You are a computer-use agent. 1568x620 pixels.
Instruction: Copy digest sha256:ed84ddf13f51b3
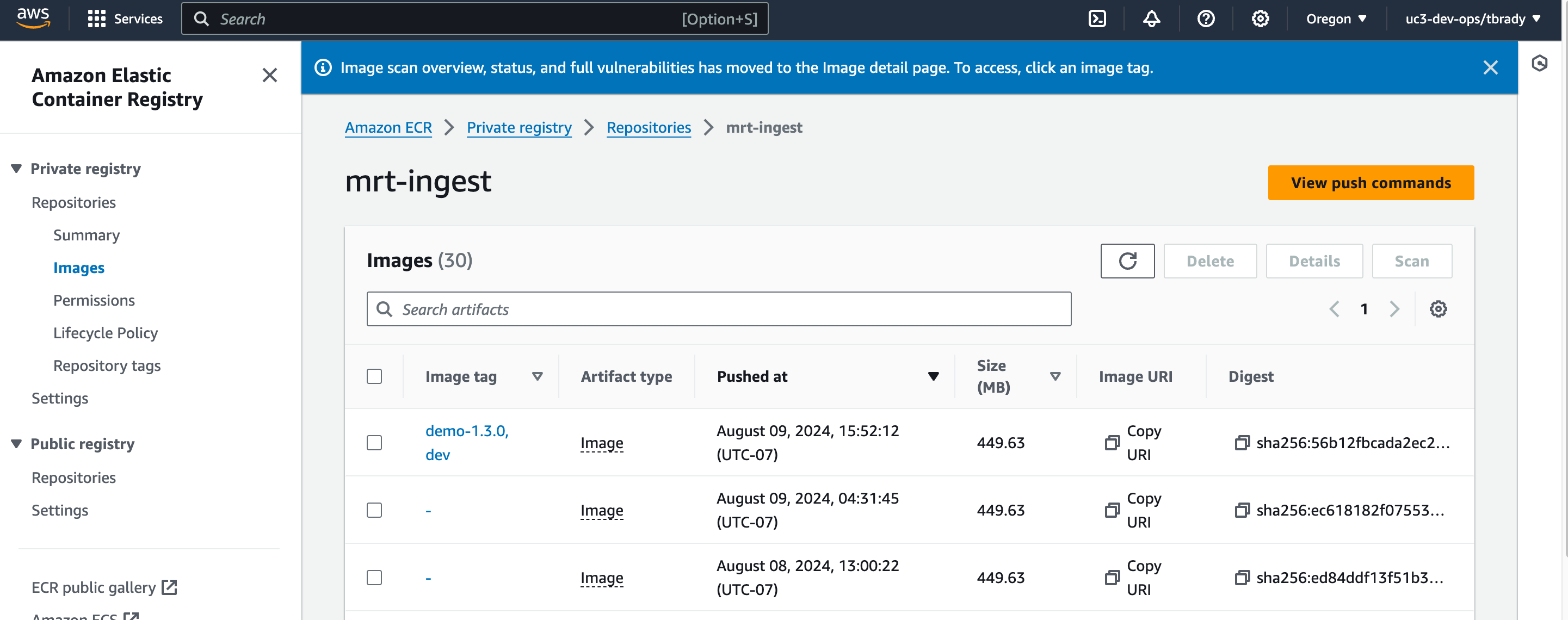pos(1242,578)
